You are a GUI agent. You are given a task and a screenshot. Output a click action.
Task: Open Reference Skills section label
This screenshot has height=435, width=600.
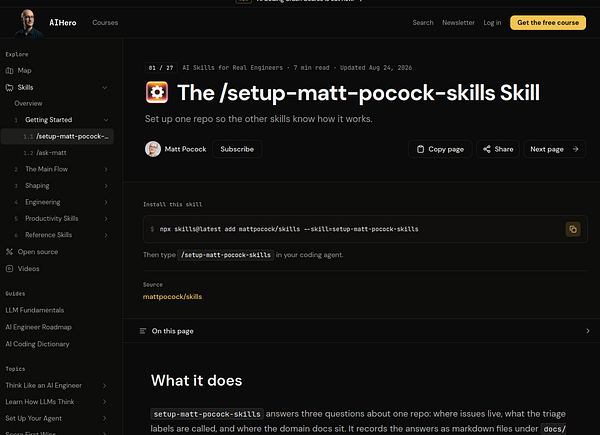pyautogui.click(x=49, y=235)
